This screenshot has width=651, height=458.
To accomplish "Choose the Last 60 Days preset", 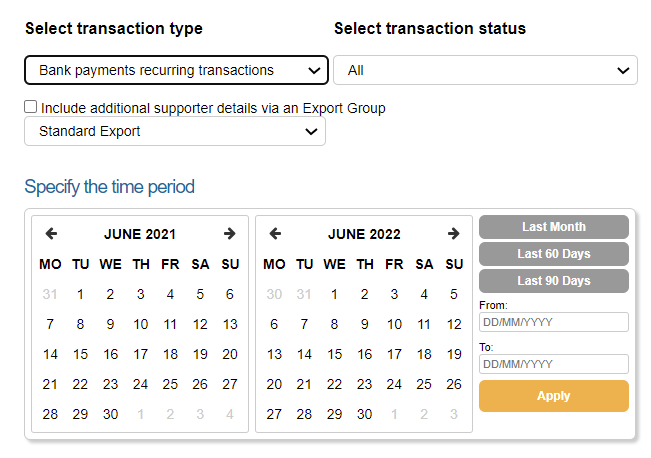I will click(553, 254).
